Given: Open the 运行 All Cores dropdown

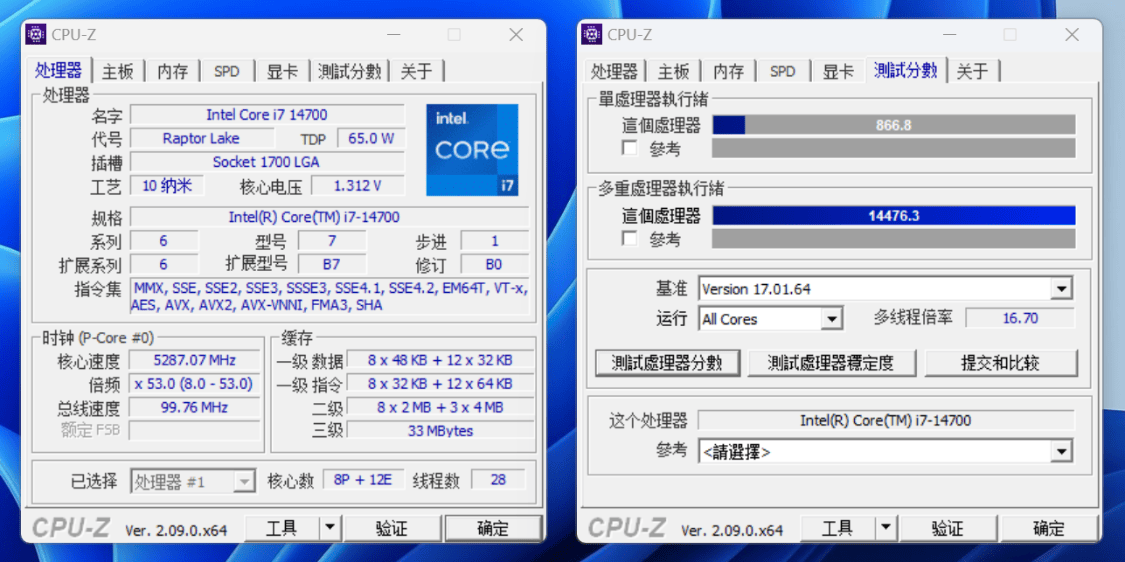Looking at the screenshot, I should tap(771, 319).
